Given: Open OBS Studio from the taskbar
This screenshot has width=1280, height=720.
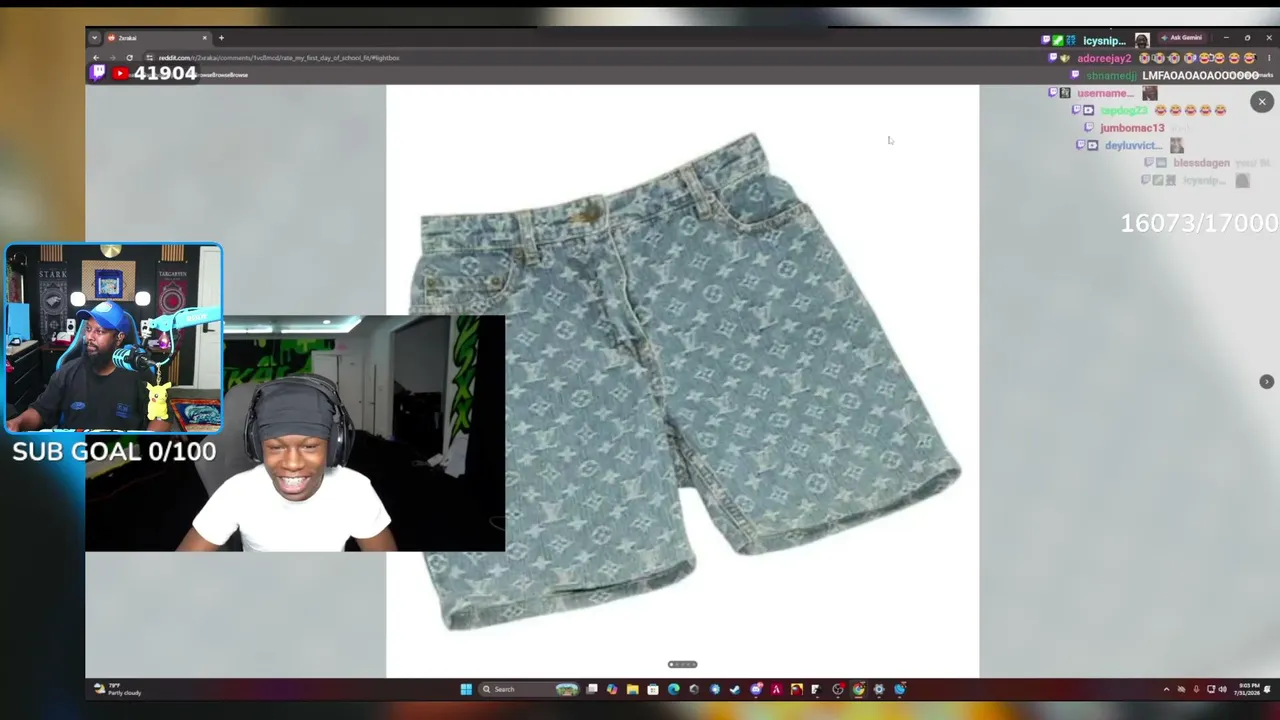Looking at the screenshot, I should 838,689.
